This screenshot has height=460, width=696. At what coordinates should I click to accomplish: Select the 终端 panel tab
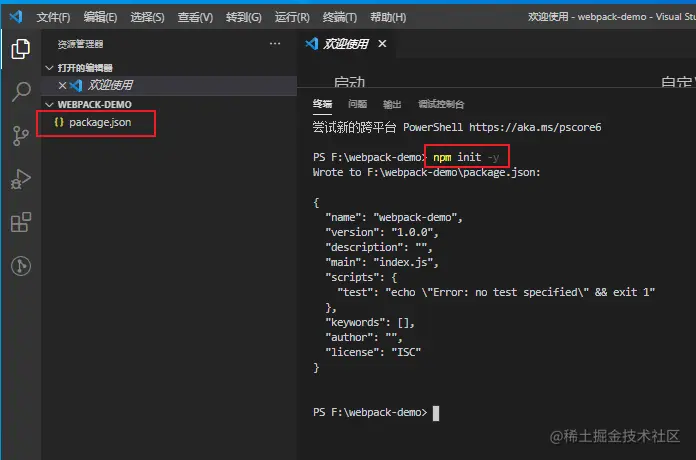pyautogui.click(x=322, y=104)
